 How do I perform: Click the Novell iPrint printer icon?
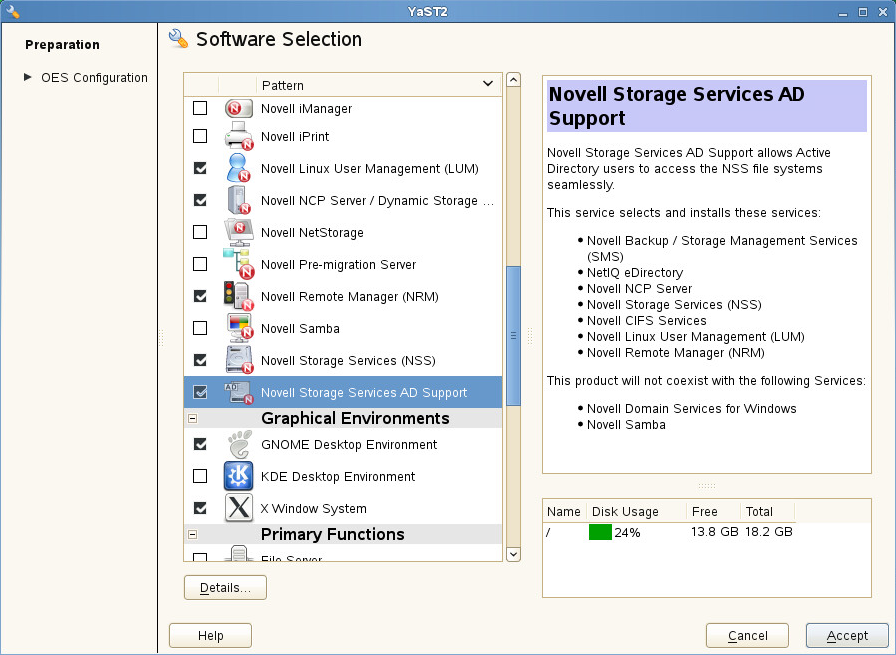pyautogui.click(x=239, y=136)
